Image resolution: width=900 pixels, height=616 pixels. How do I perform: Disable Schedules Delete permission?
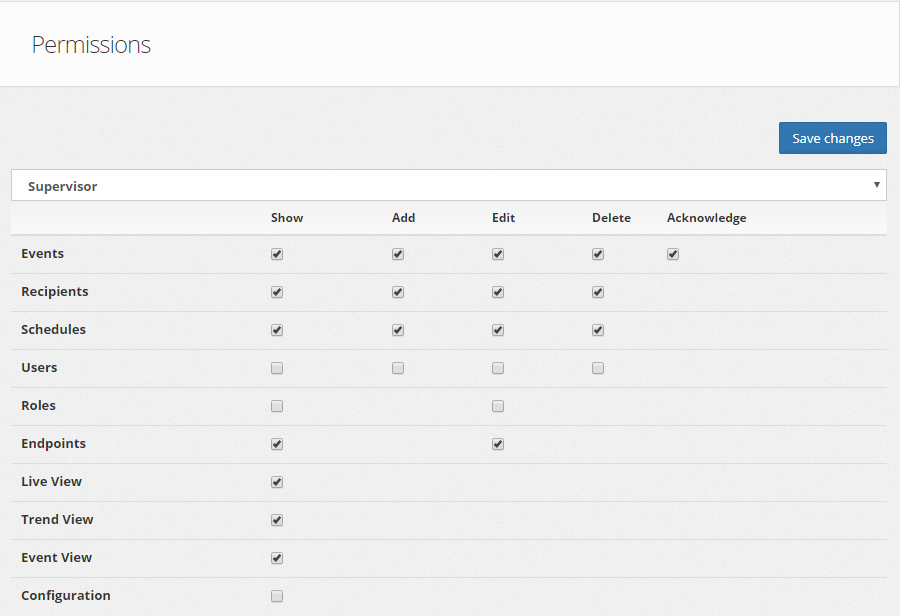[598, 330]
